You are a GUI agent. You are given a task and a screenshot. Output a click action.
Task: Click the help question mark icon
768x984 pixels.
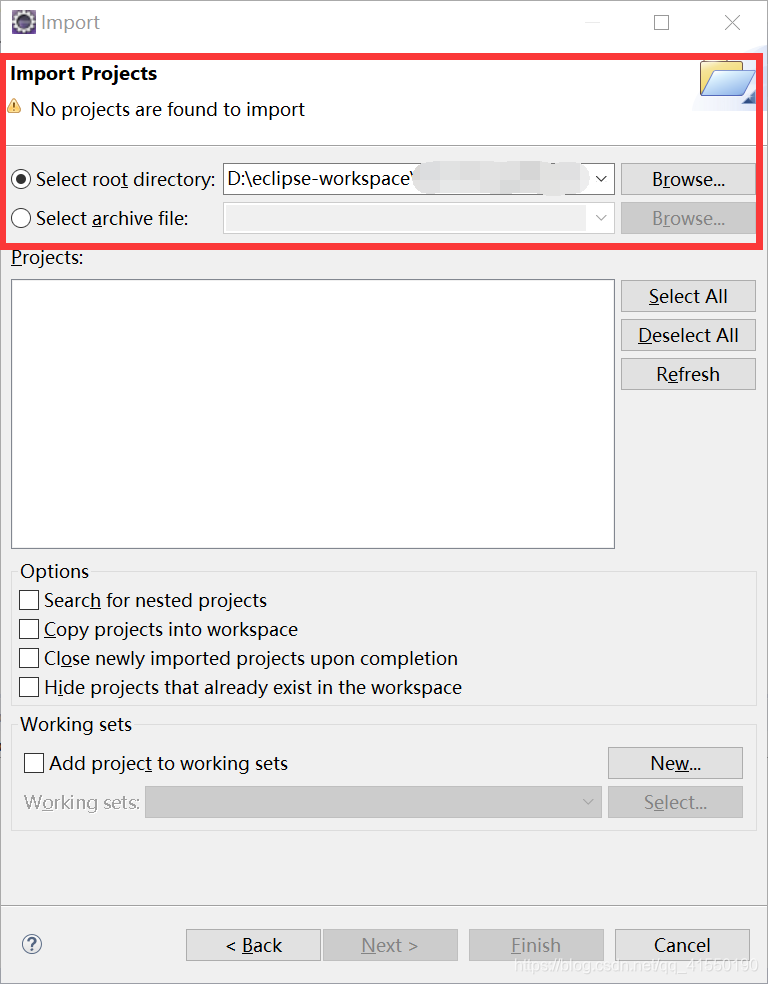pos(31,944)
